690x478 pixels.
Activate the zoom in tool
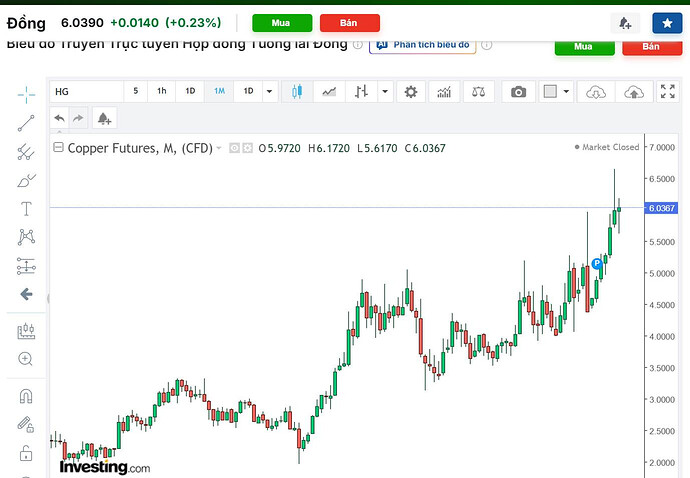coord(25,359)
